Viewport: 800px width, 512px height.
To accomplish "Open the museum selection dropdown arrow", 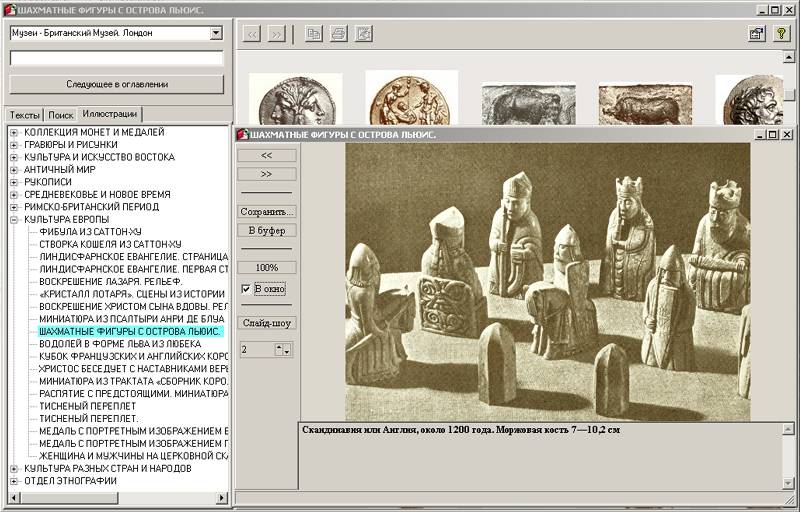I will click(x=216, y=33).
